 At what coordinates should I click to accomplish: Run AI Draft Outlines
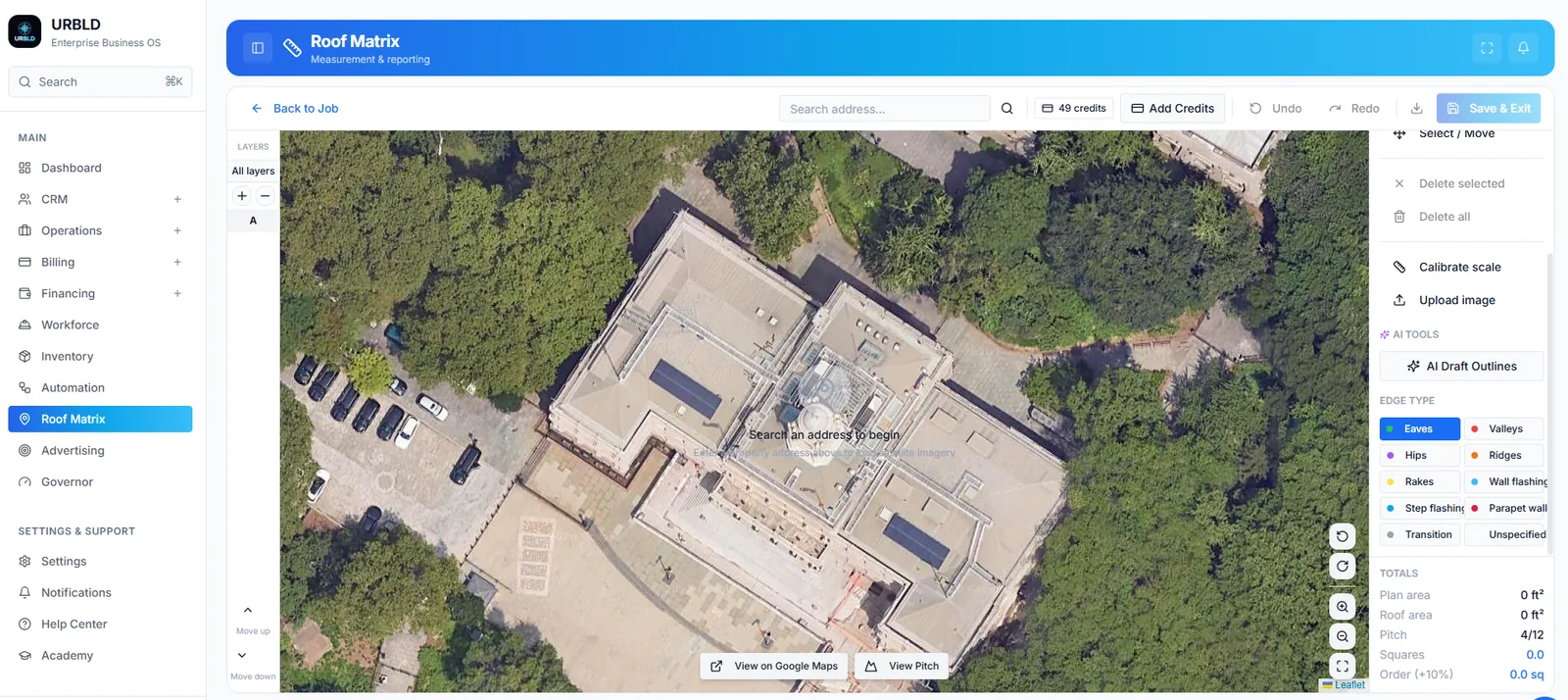1461,366
